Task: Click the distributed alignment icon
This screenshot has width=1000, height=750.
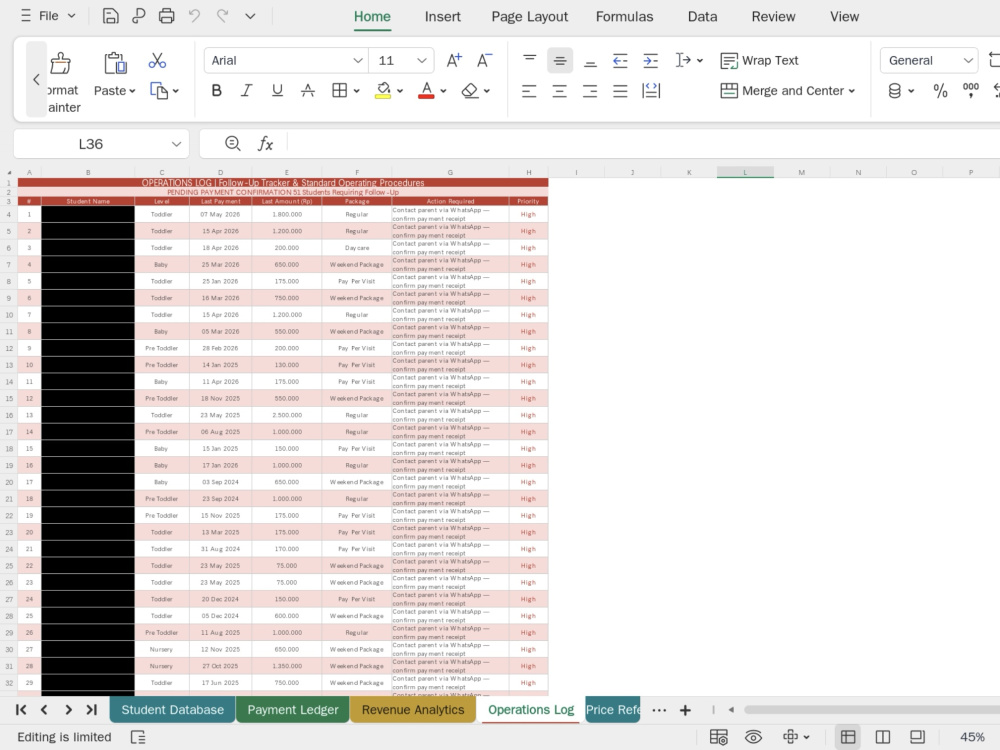Action: 651,91
